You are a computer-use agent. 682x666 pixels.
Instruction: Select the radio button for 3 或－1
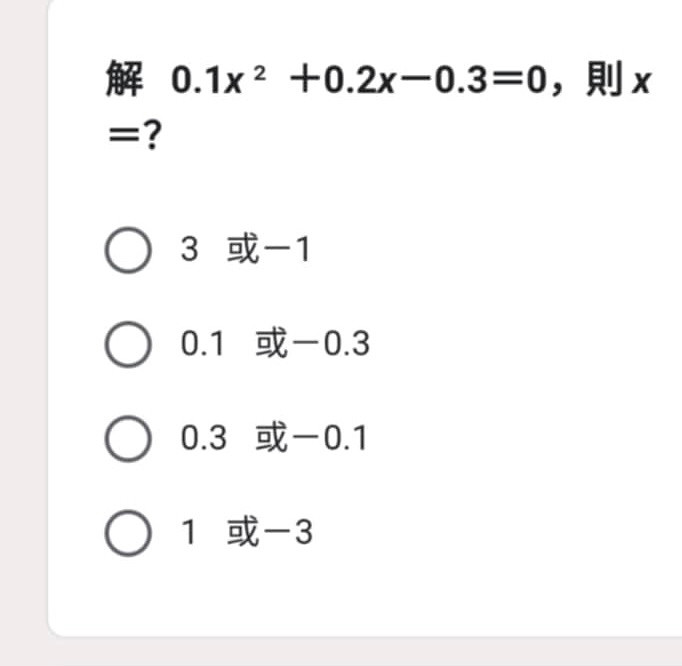click(128, 250)
